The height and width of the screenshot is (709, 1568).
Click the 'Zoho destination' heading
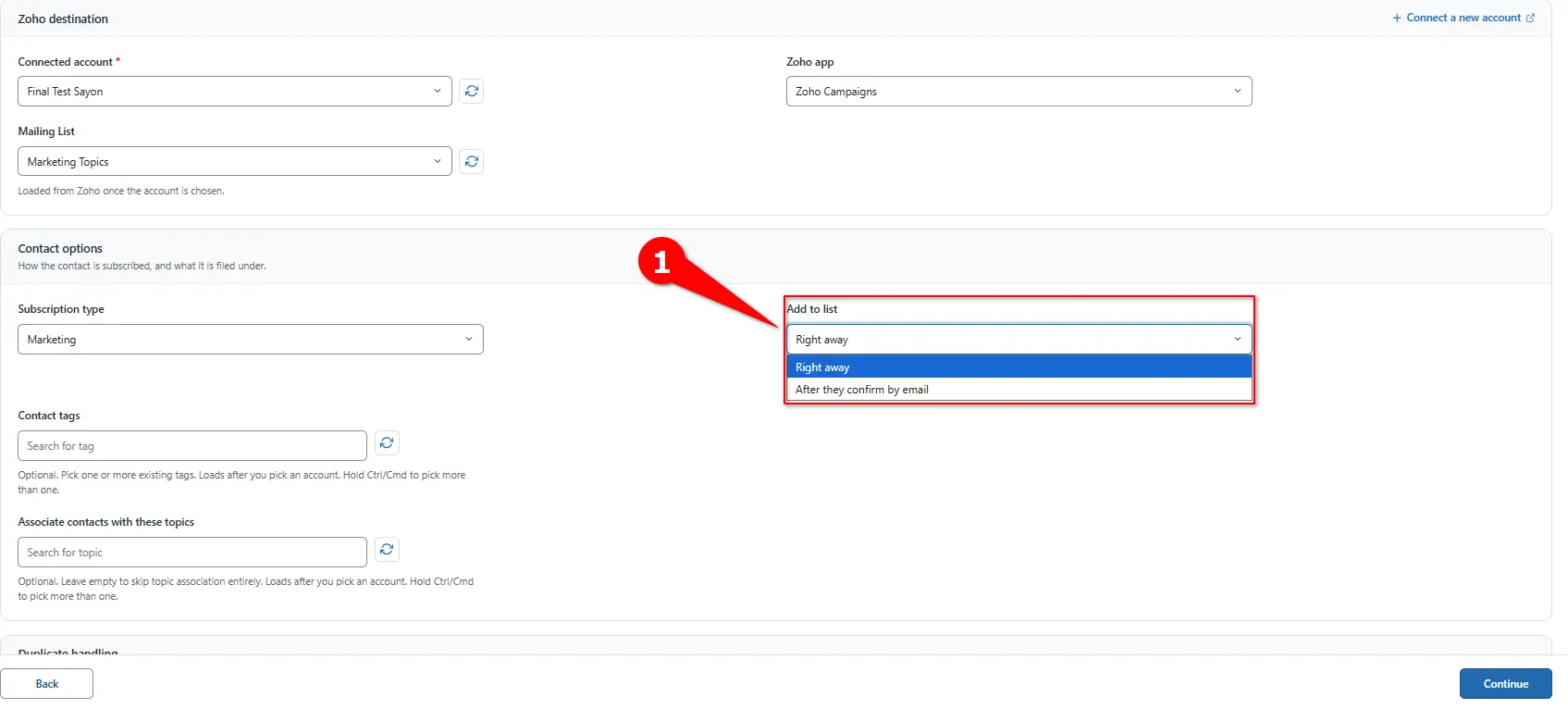(63, 19)
